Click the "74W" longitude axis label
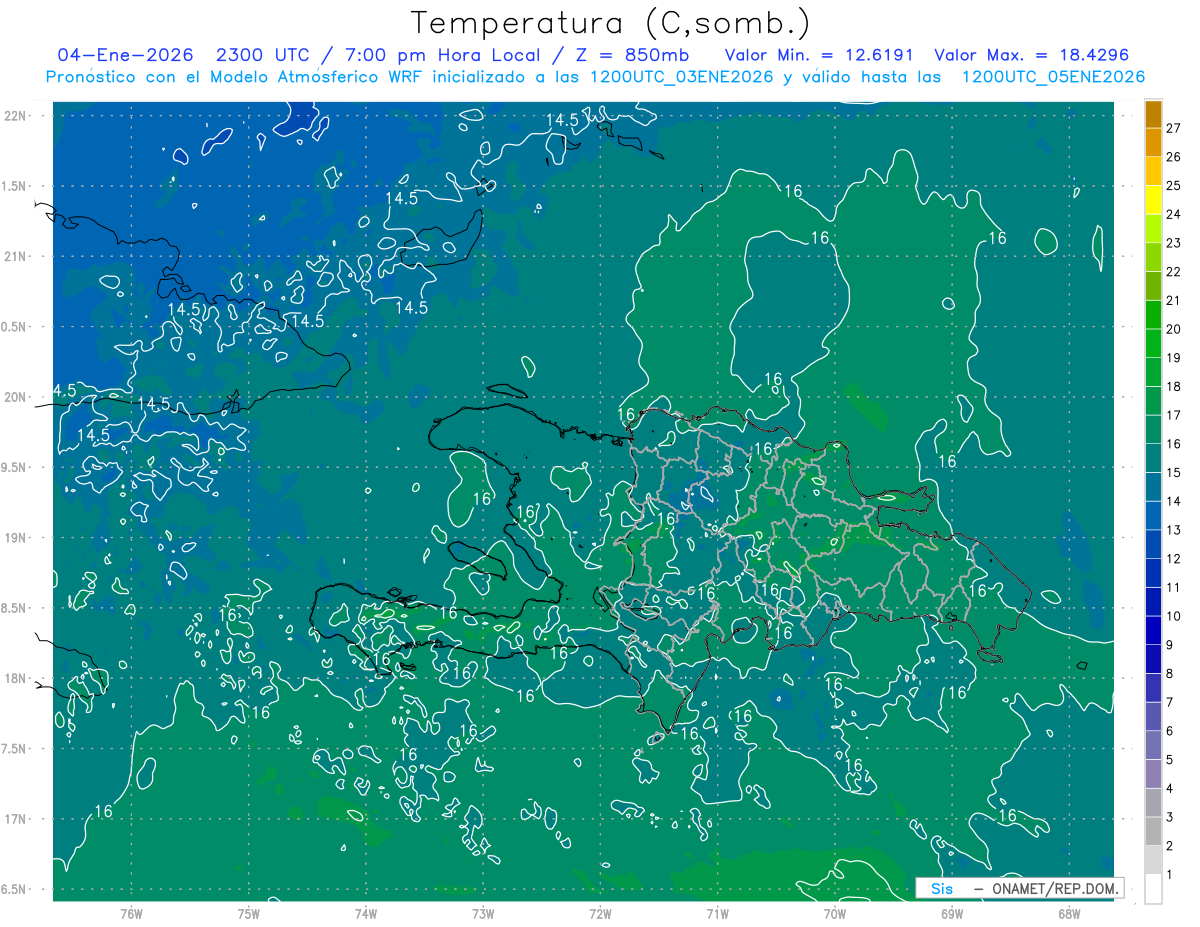 click(x=366, y=914)
